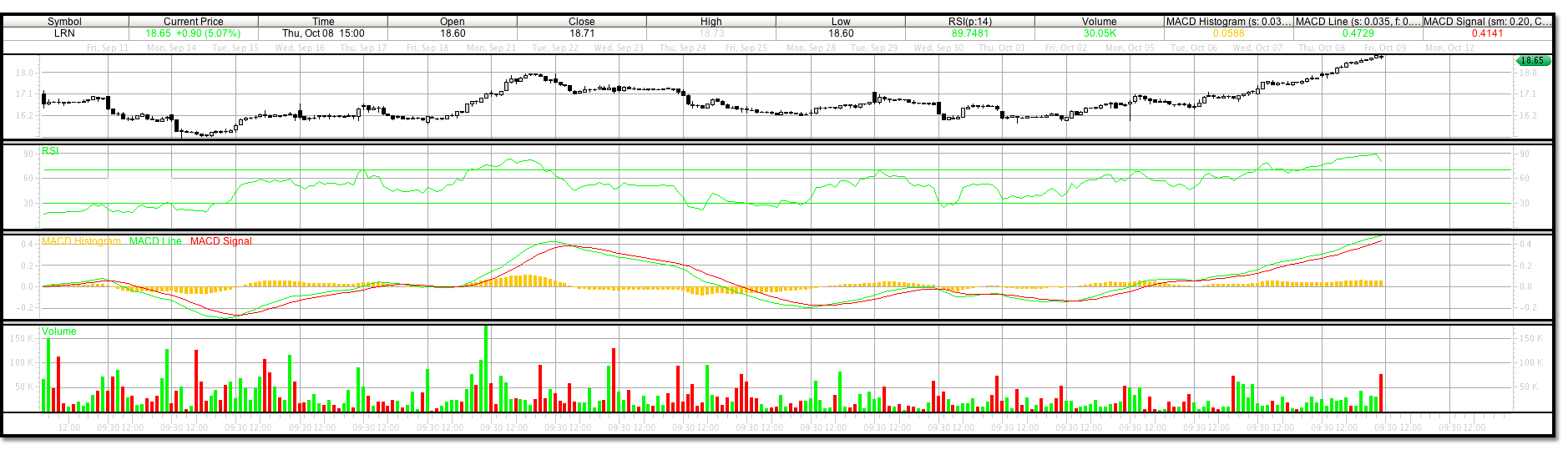The image size is (1568, 450).
Task: Click the green RSI label in chart
Action: pos(51,151)
